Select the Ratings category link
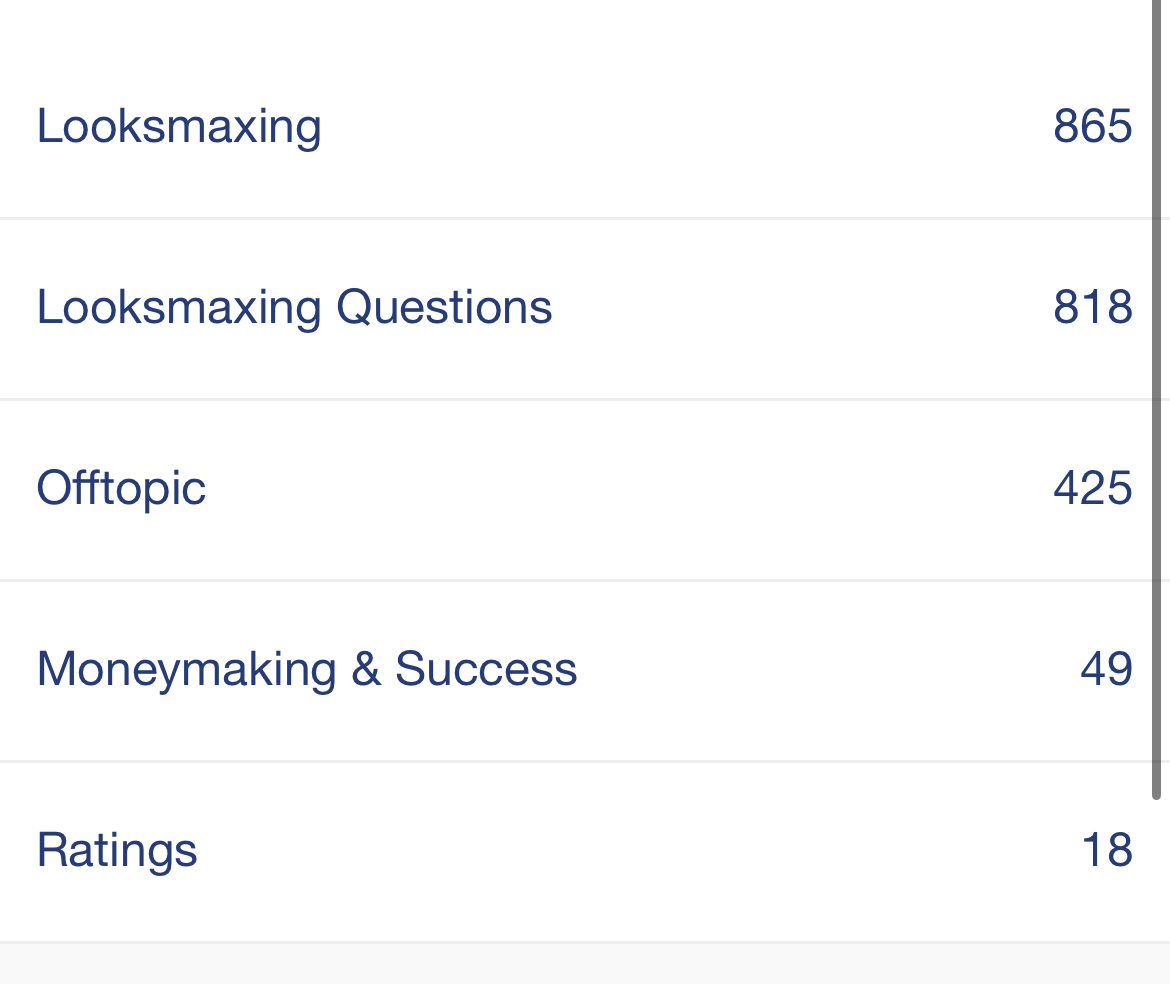Image resolution: width=1170 pixels, height=984 pixels. (117, 851)
